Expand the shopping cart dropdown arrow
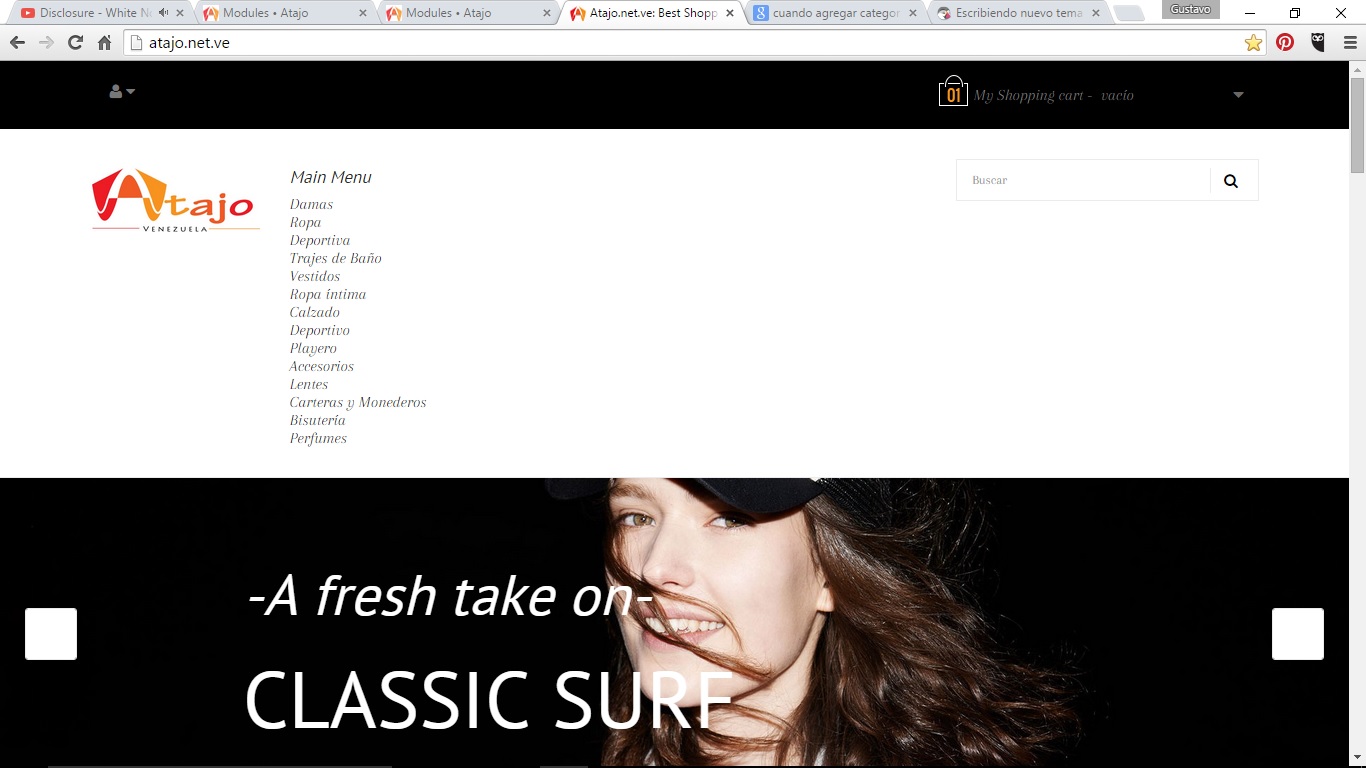 click(x=1238, y=95)
